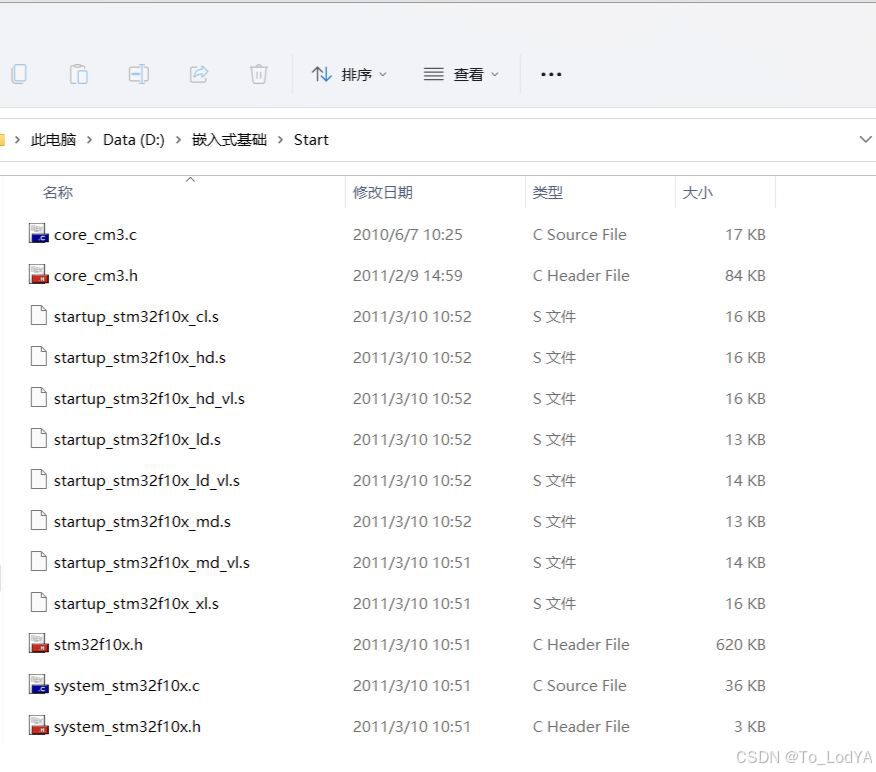Viewport: 876px width, 772px height.
Task: Expand the chevron after 嵌入式基础
Action: coord(280,140)
